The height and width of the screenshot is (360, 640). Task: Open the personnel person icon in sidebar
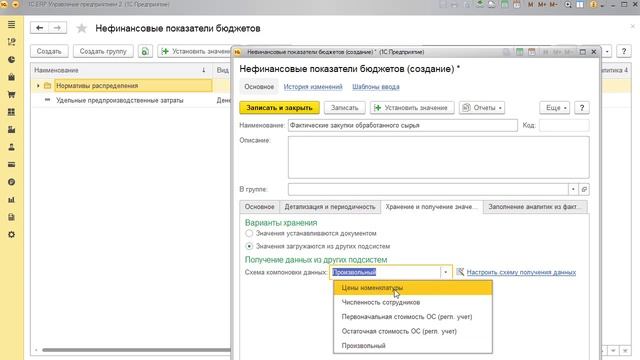pyautogui.click(x=11, y=147)
